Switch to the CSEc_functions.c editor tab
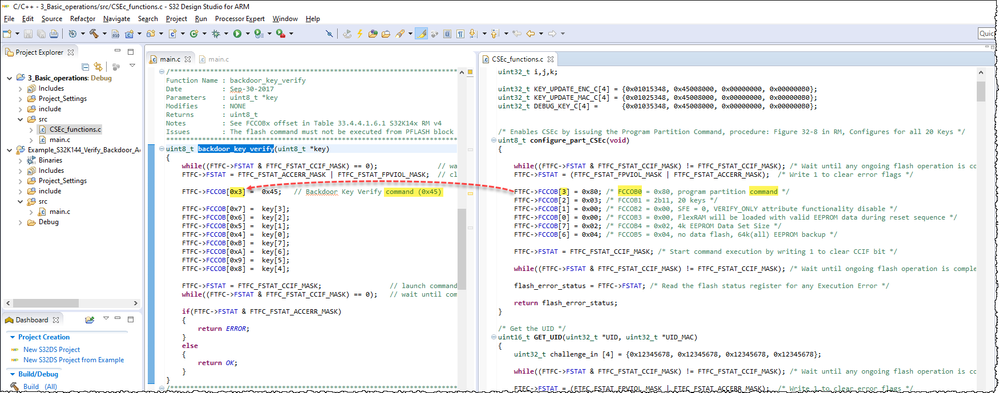Screen dimensions: 999x393 (x=518, y=59)
